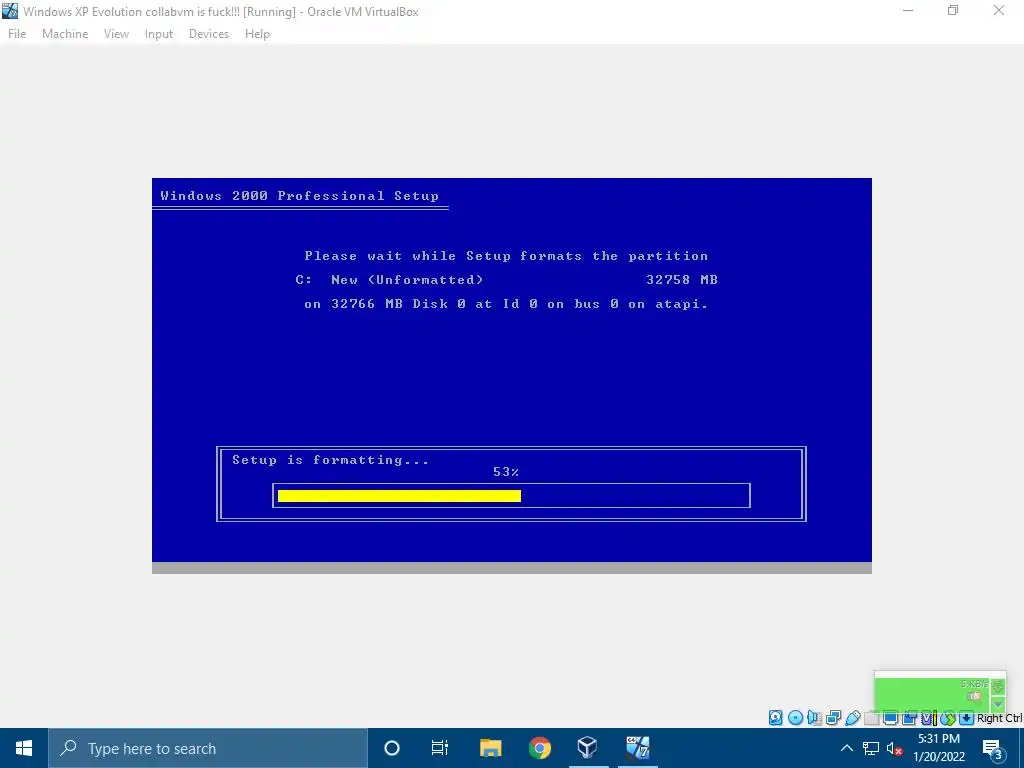The height and width of the screenshot is (768, 1024).
Task: Click the recording status indicator icon
Action: 909,718
